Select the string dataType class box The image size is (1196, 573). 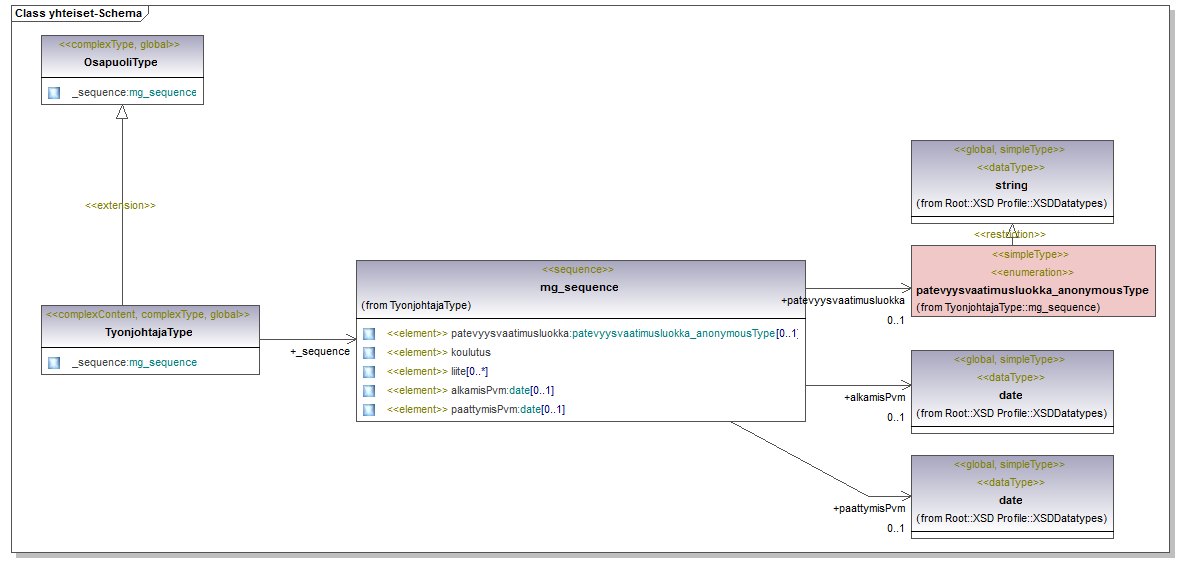1011,180
